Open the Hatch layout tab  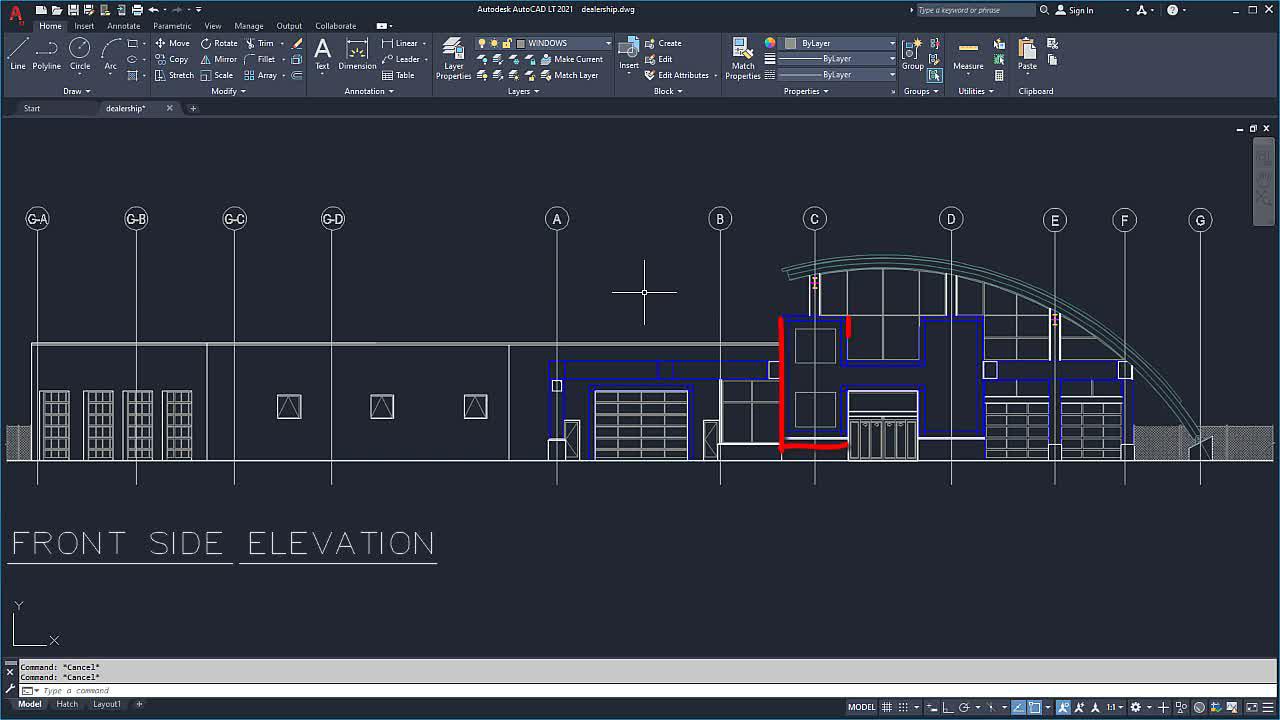(x=67, y=704)
